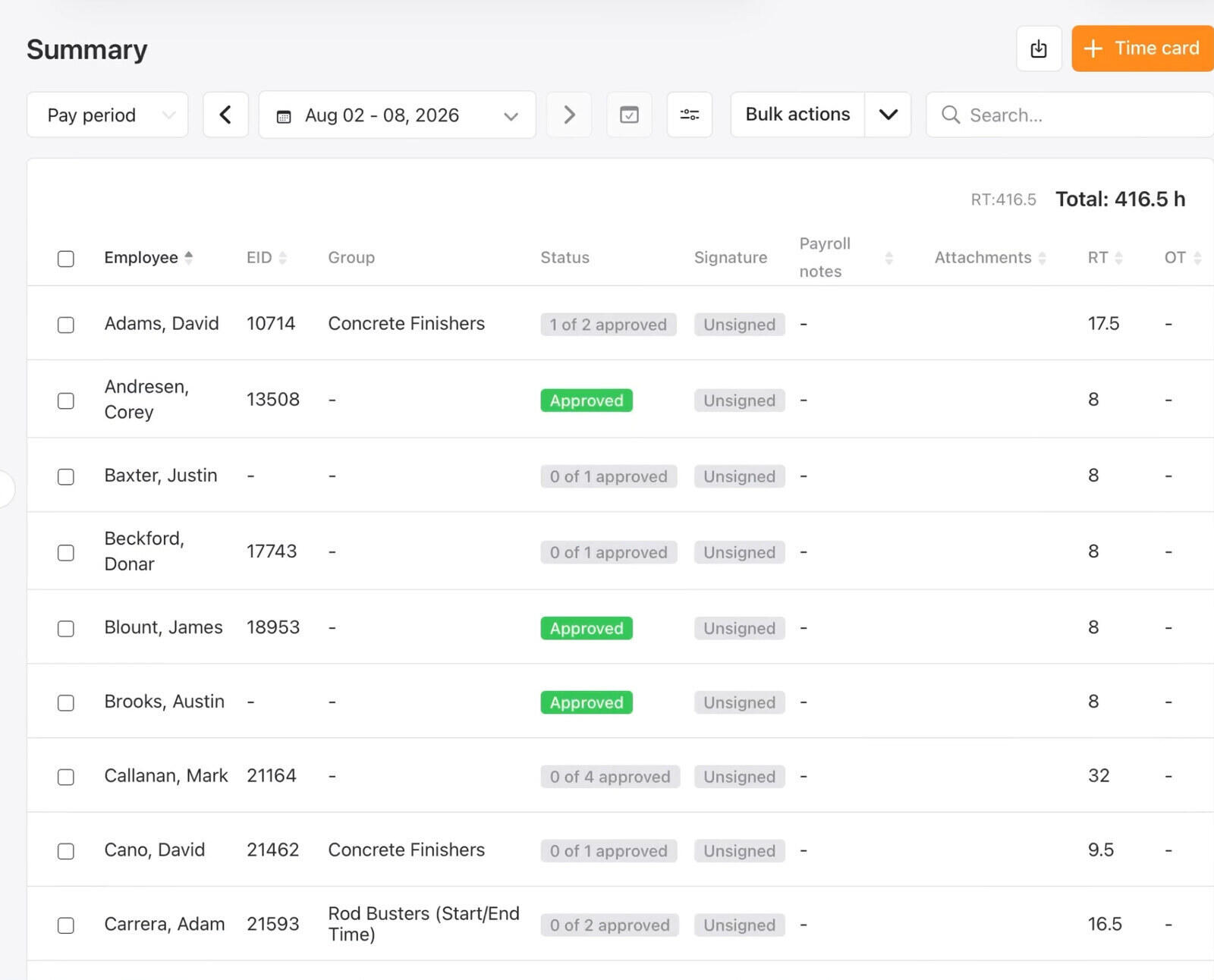Check the box for Beckford, Donar

(66, 552)
